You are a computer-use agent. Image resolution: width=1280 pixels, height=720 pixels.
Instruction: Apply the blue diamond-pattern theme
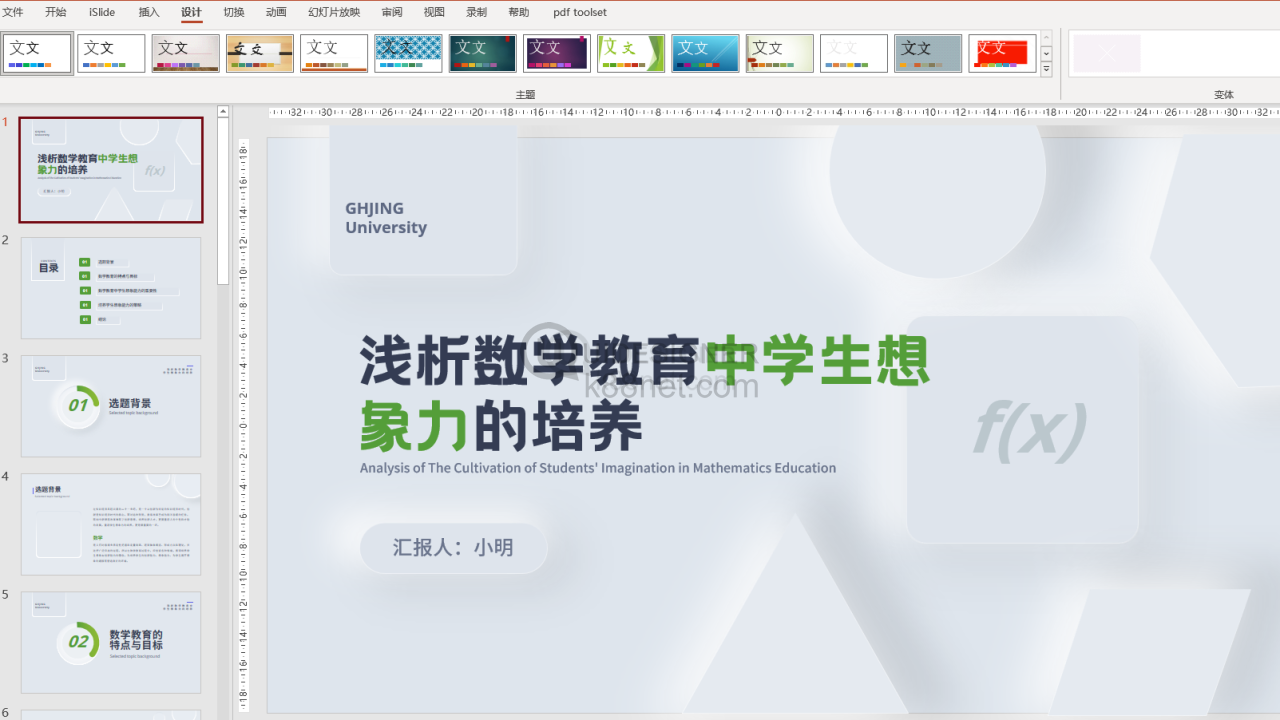(x=408, y=53)
